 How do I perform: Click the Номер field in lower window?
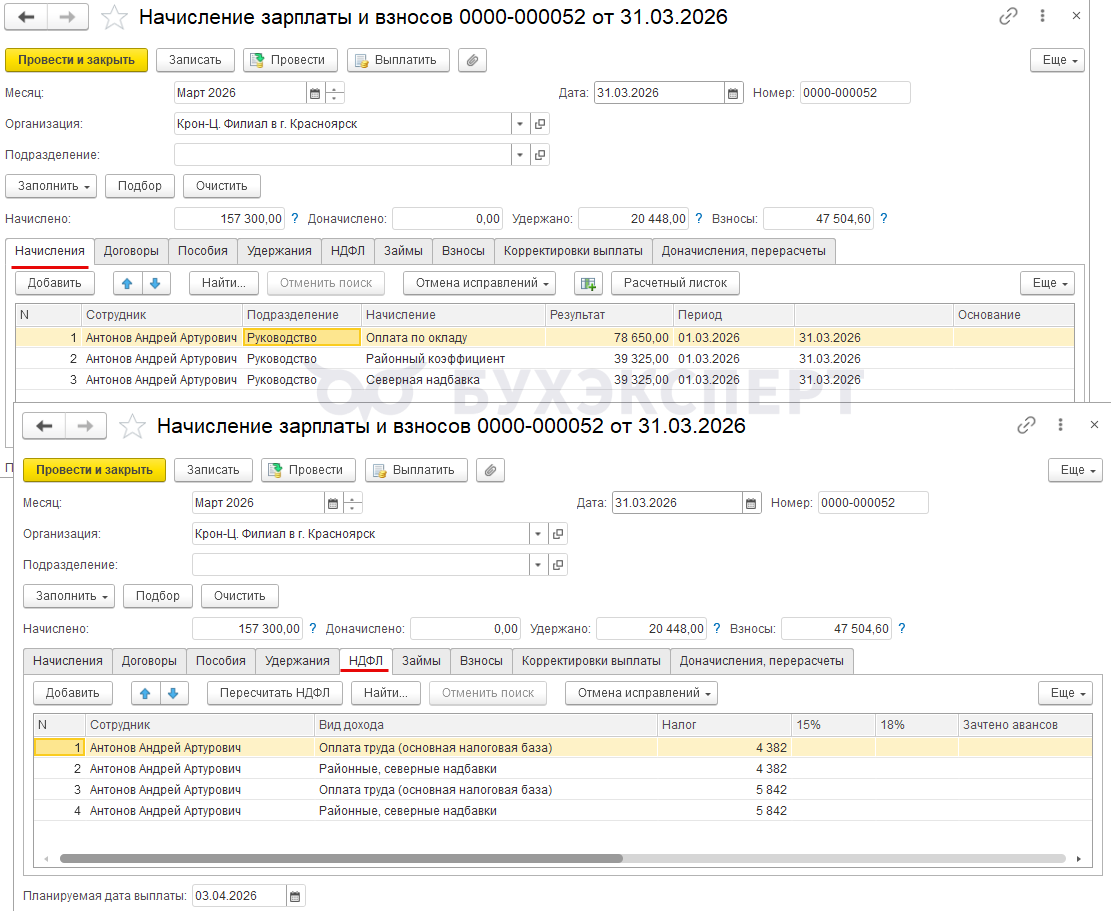click(872, 503)
